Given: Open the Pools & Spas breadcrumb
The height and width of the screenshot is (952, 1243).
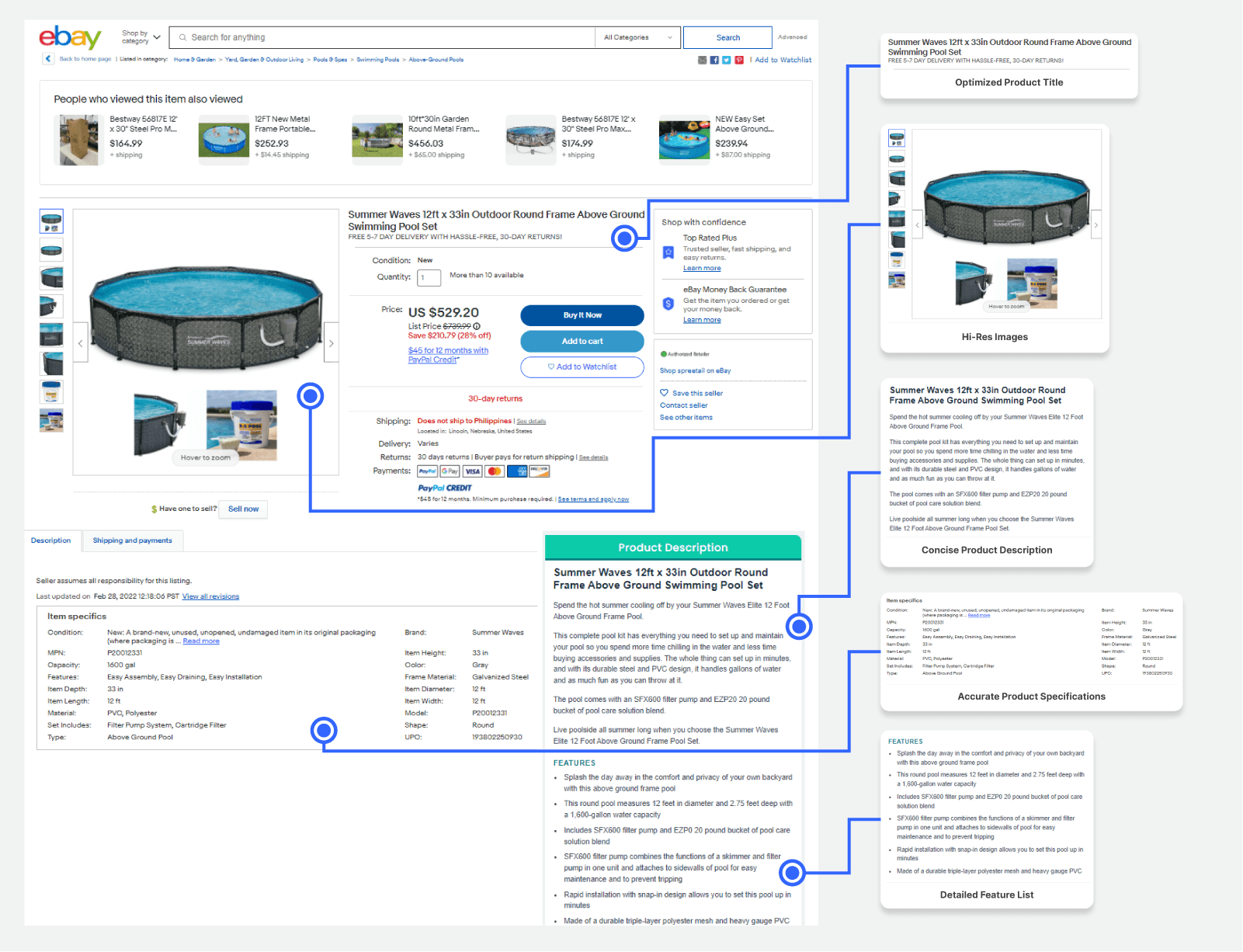Looking at the screenshot, I should point(330,60).
